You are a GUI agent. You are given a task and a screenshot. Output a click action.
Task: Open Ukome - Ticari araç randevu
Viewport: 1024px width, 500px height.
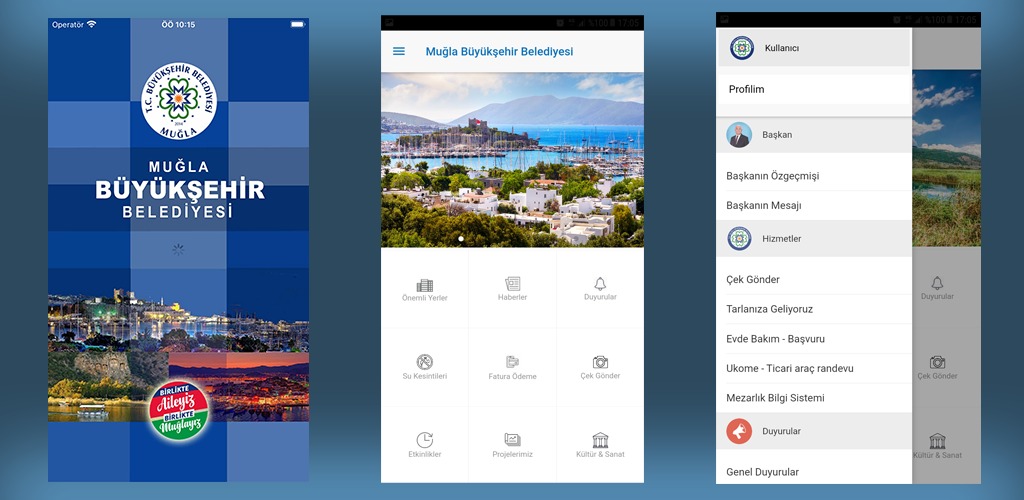814,369
